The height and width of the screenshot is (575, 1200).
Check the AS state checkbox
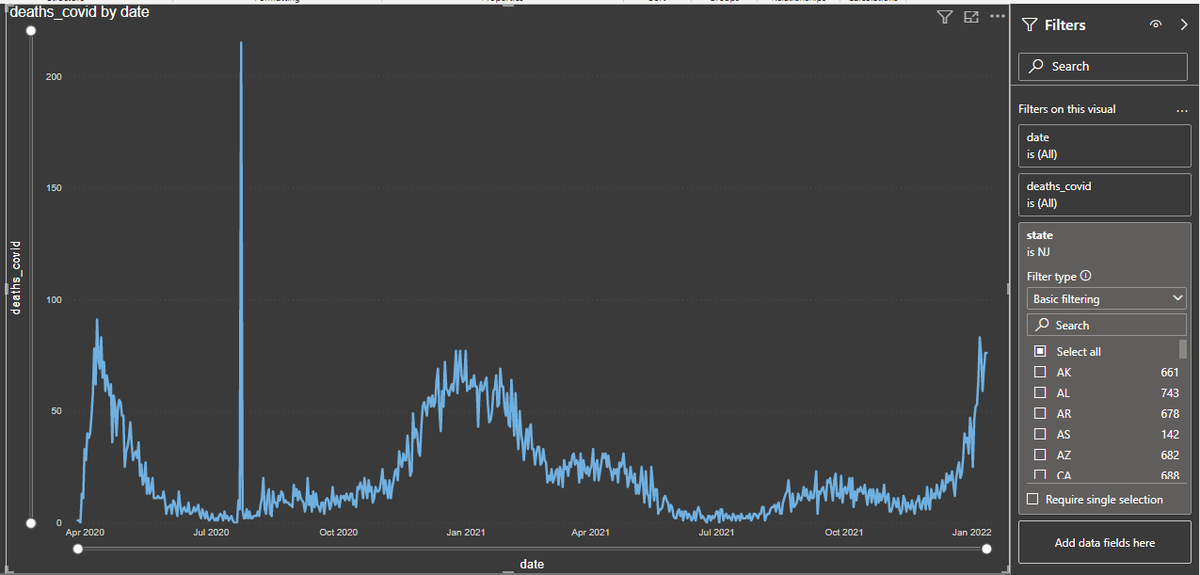coord(1040,434)
